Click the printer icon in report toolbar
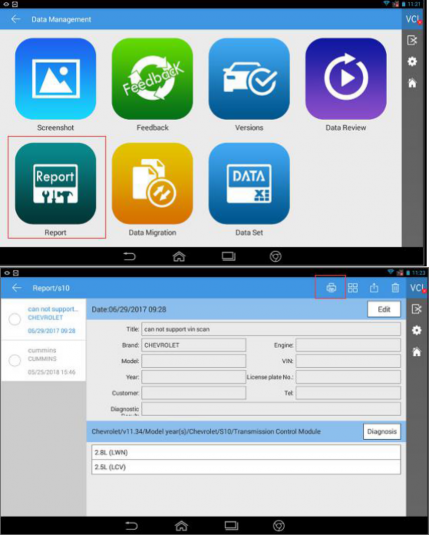The width and height of the screenshot is (429, 535). point(331,288)
